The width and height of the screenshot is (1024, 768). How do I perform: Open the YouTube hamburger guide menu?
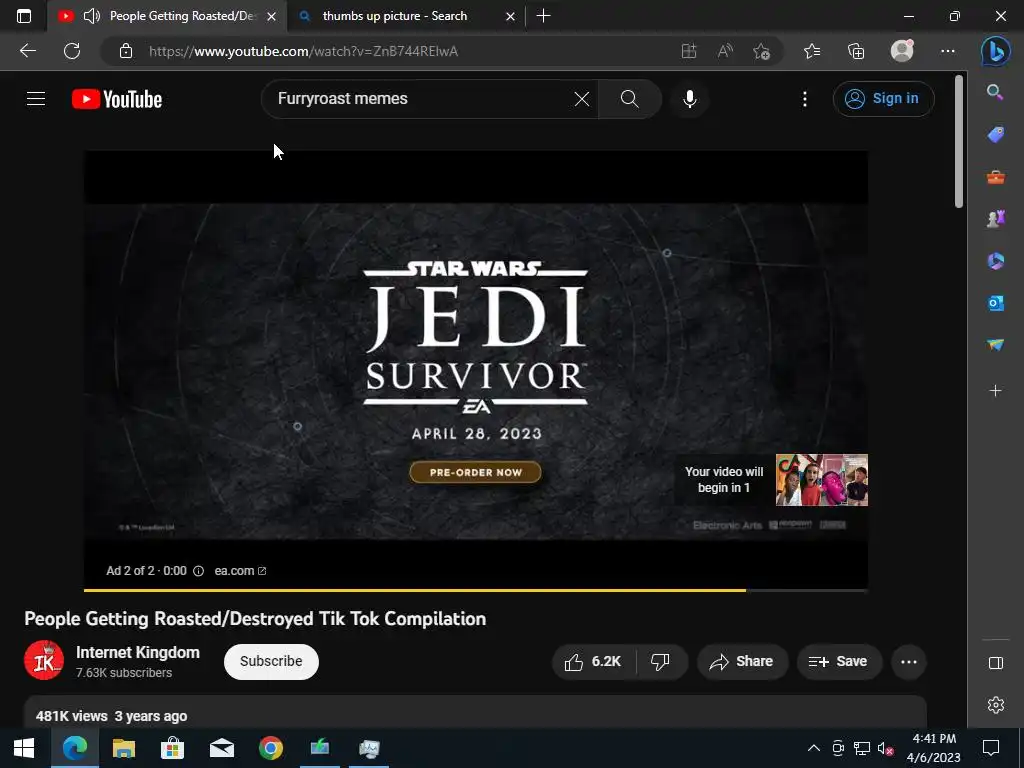point(36,99)
